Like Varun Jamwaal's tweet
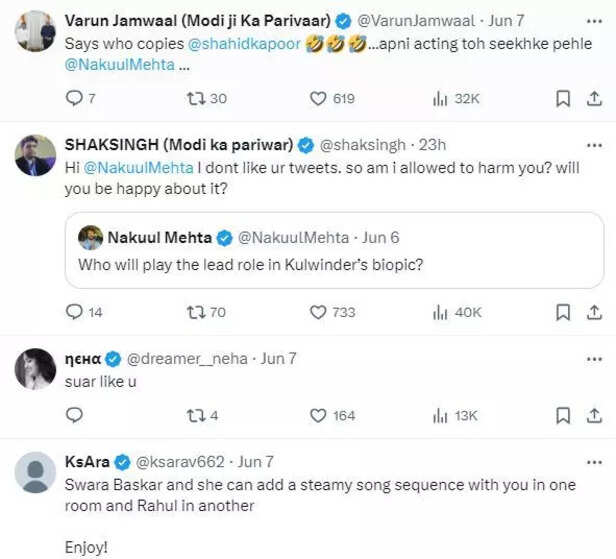616x559 pixels. point(319,98)
